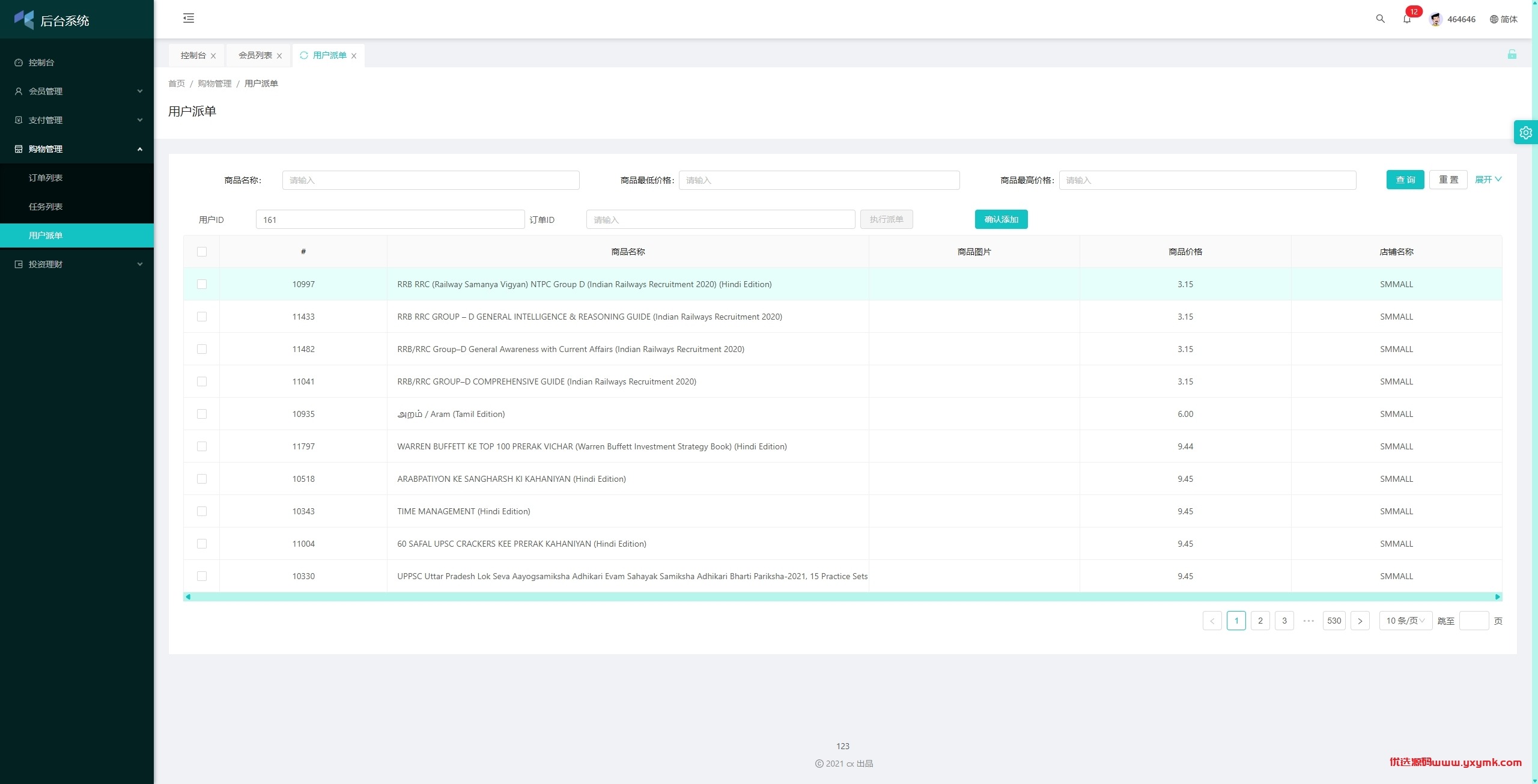Open 控制台 in the sidebar

pyautogui.click(x=77, y=62)
